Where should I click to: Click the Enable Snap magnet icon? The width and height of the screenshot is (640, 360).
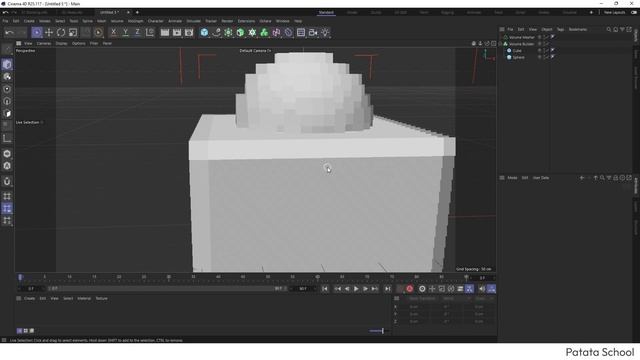coord(7,181)
